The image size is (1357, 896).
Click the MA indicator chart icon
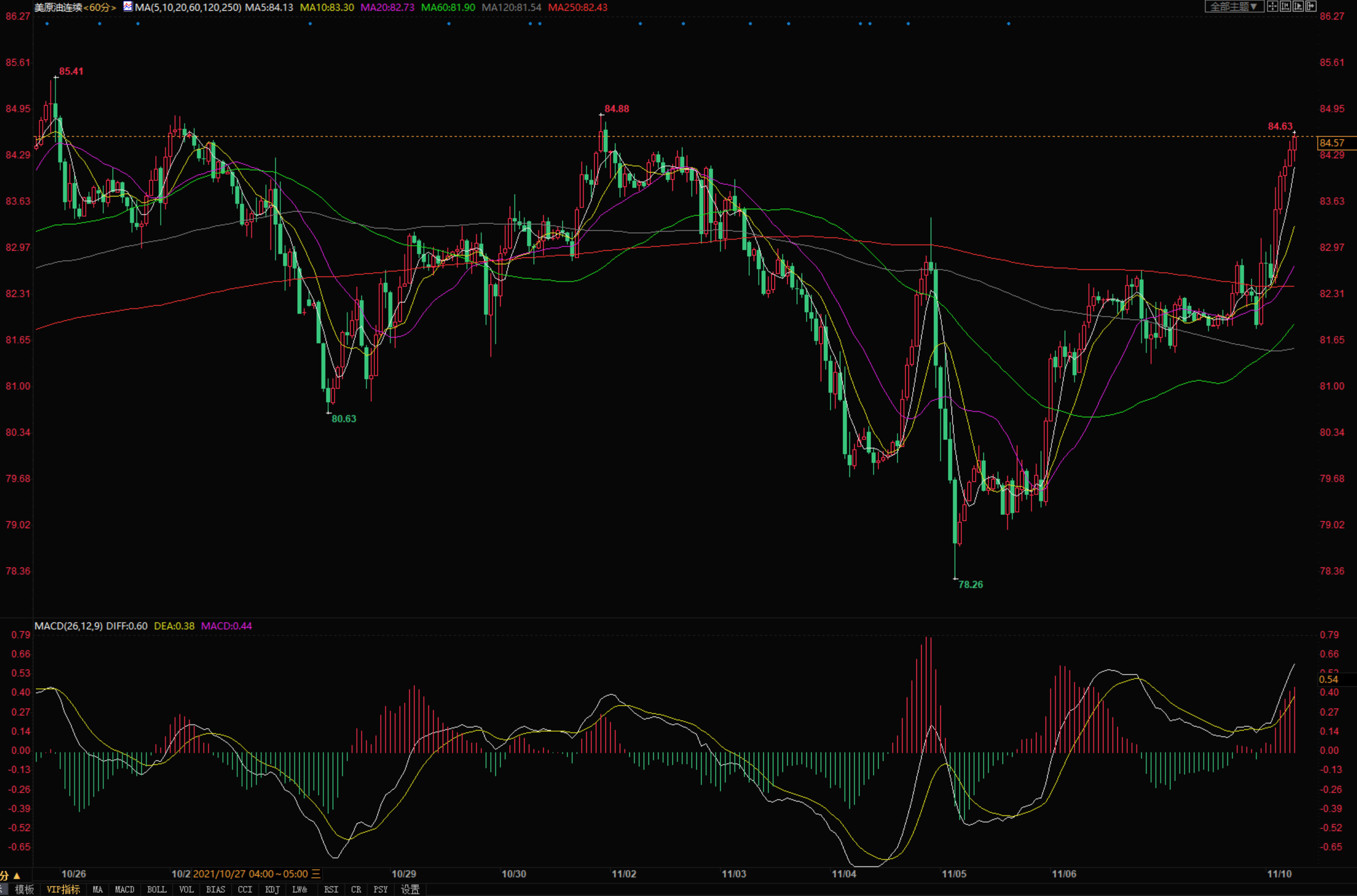(x=128, y=7)
